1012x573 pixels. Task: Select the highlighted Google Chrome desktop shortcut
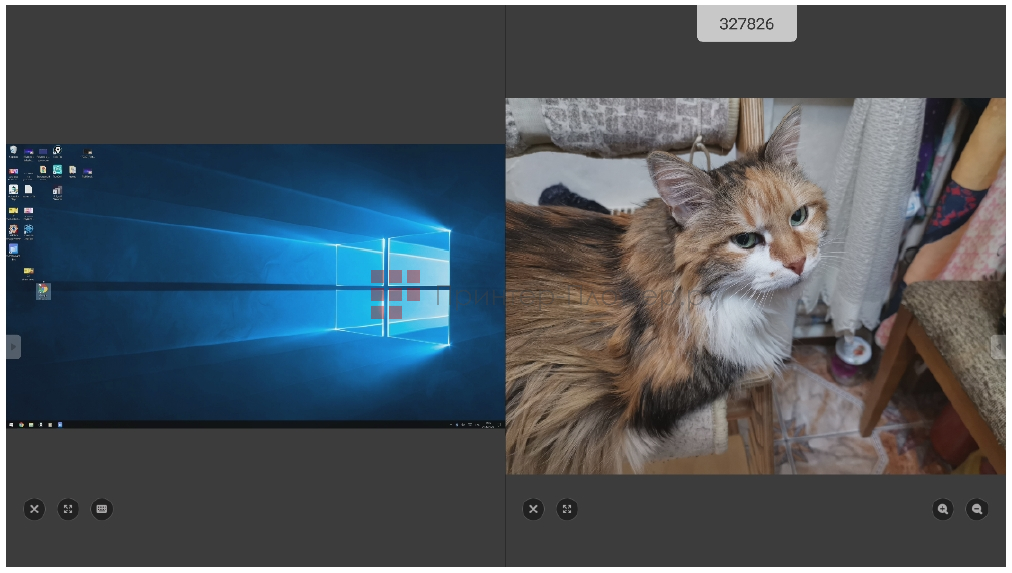(43, 293)
